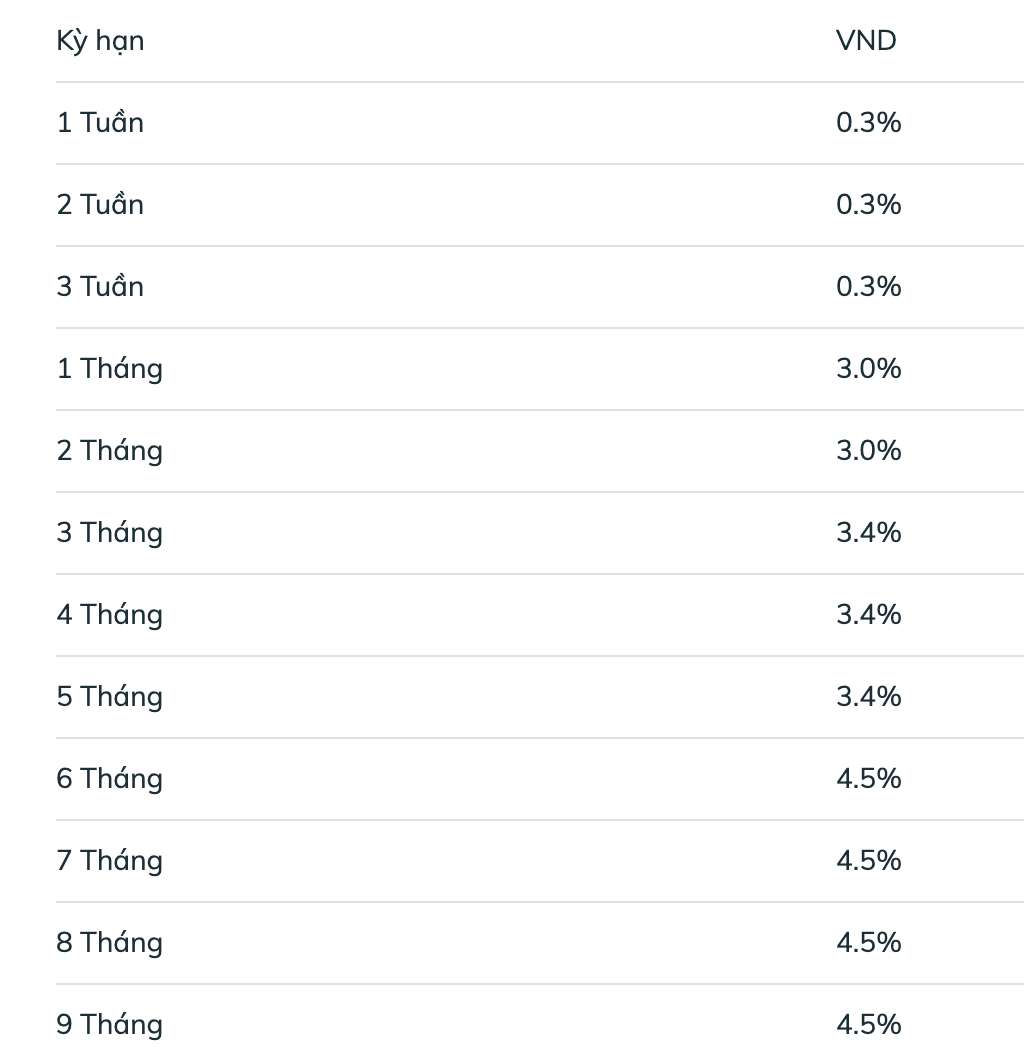Click the "2 Tháng" term label

[x=109, y=451]
